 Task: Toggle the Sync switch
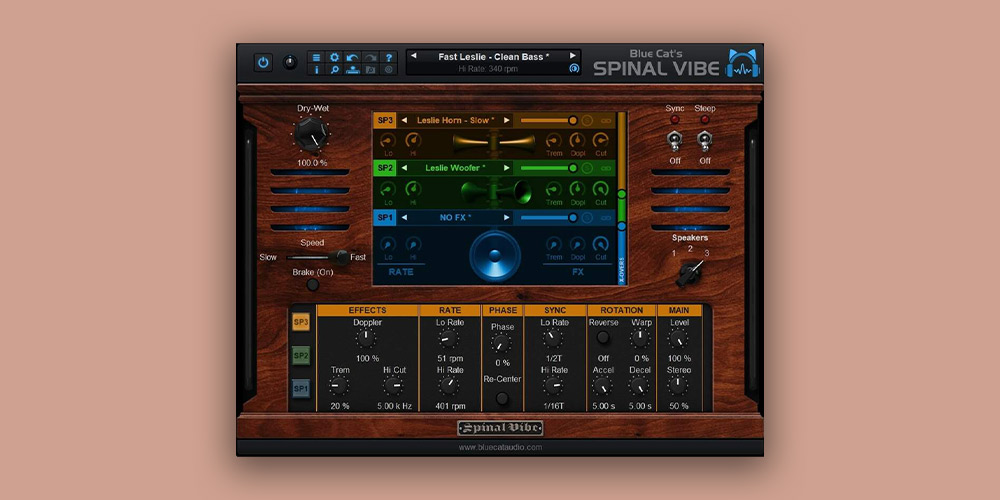(675, 141)
